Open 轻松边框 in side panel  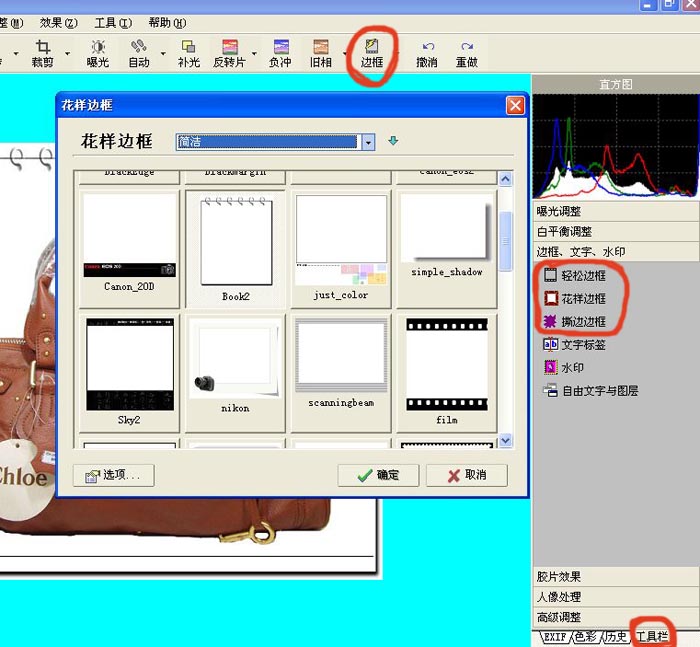[575, 275]
